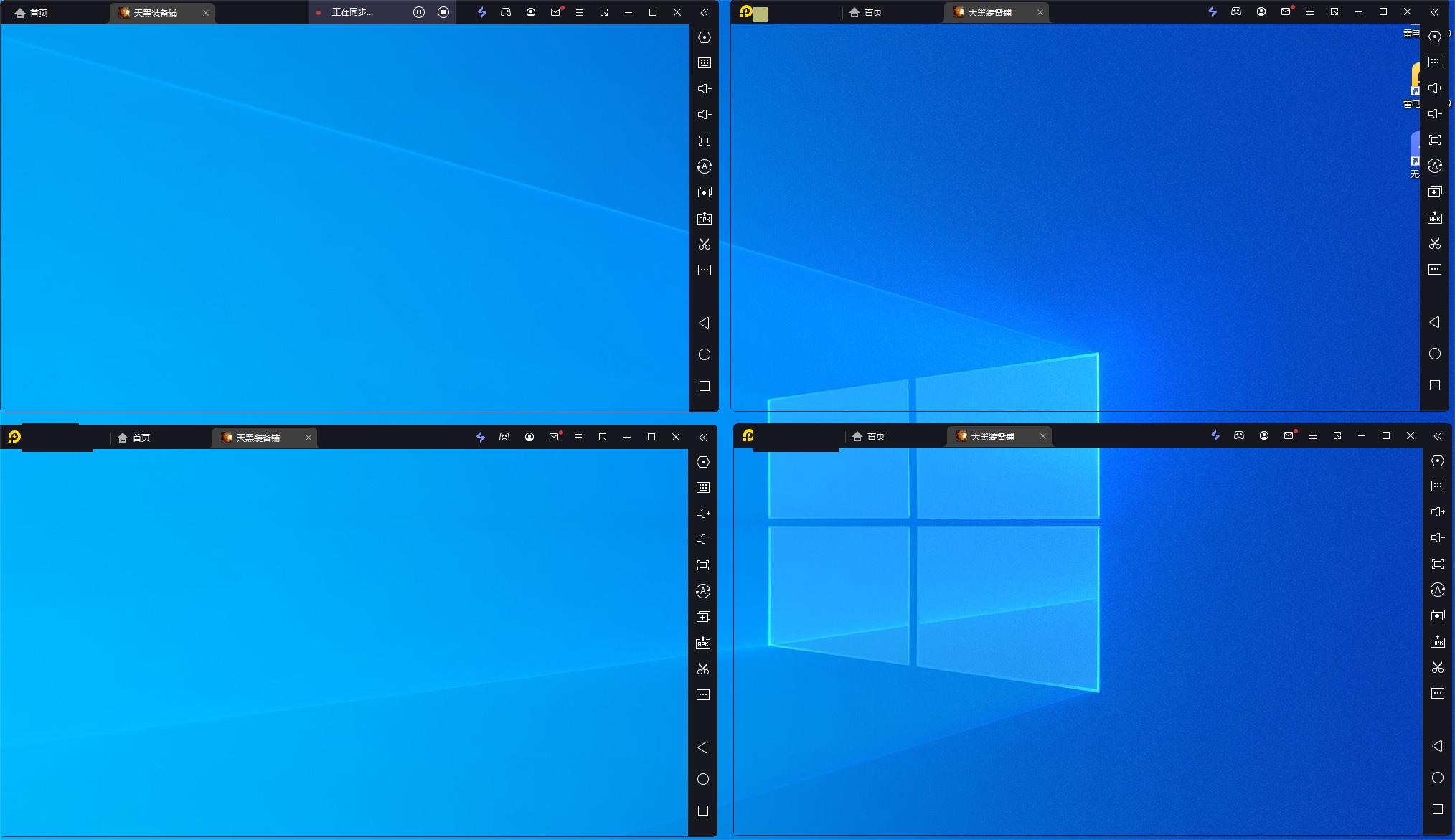Open hamburger menu in bottom-right emulator title bar
The height and width of the screenshot is (840, 1455).
coord(1313,436)
